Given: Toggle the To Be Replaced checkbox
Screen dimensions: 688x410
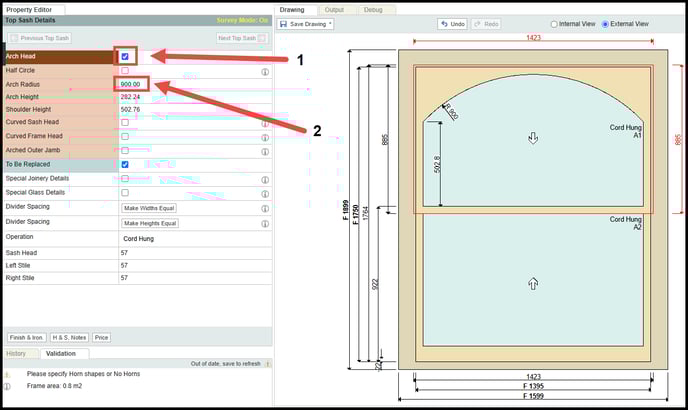Looking at the screenshot, I should [125, 164].
